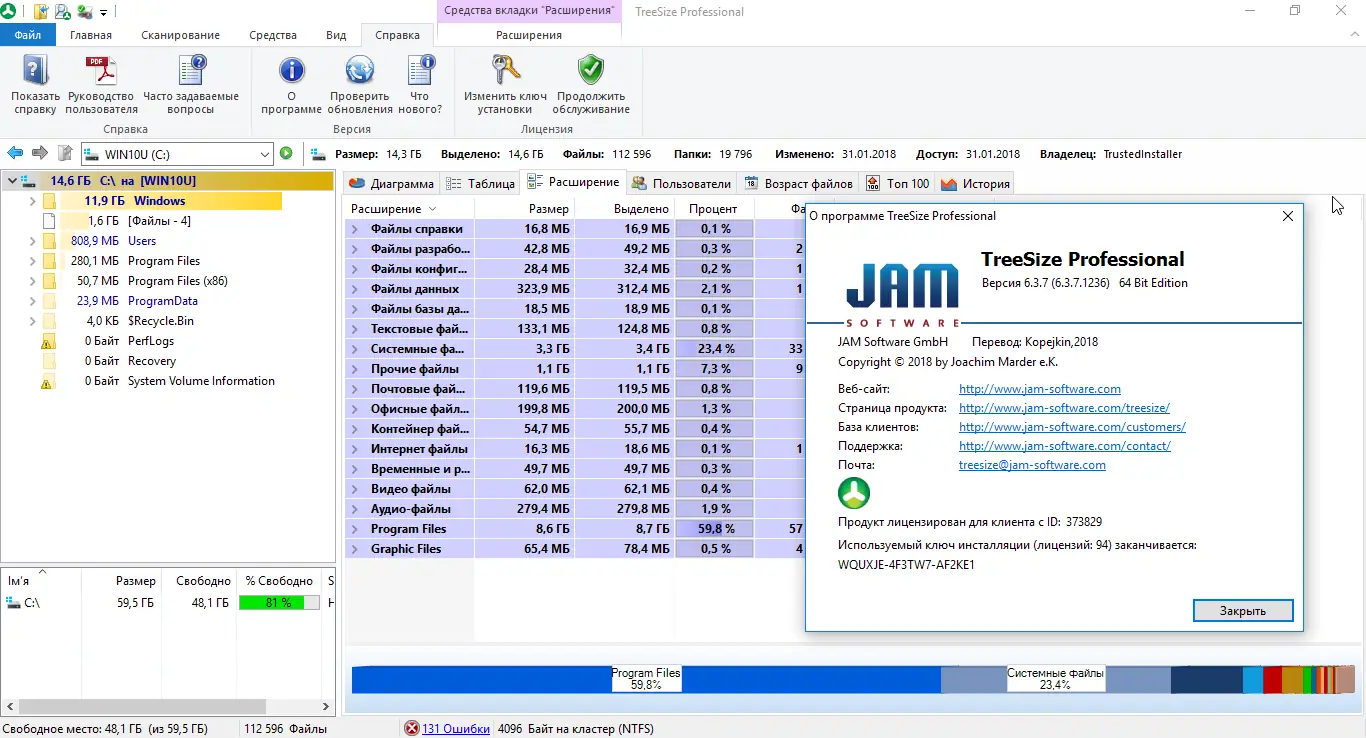Open the Файл ribbon menu
This screenshot has height=738, width=1366.
[x=28, y=35]
